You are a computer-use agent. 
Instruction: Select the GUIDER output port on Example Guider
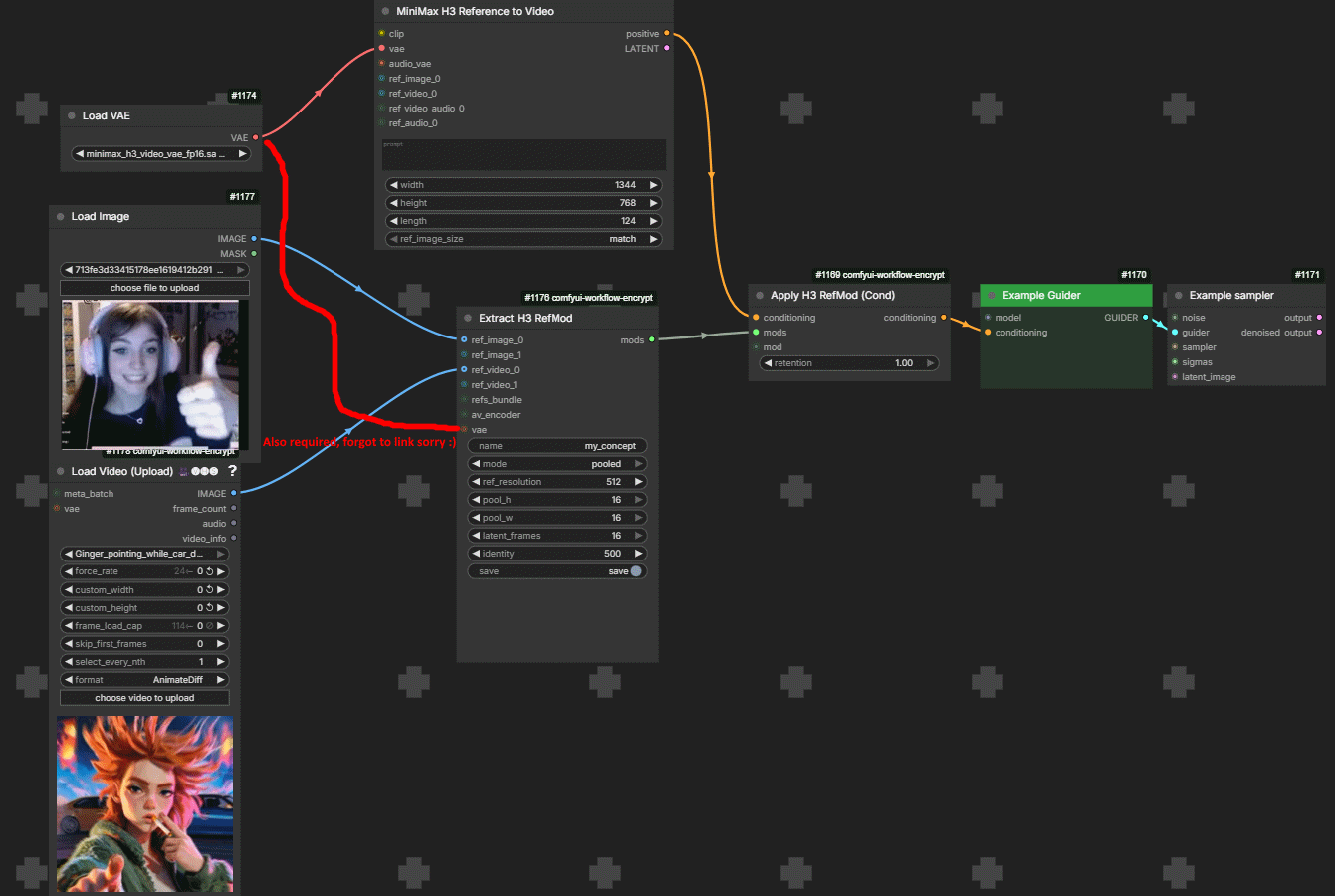coord(1145,318)
